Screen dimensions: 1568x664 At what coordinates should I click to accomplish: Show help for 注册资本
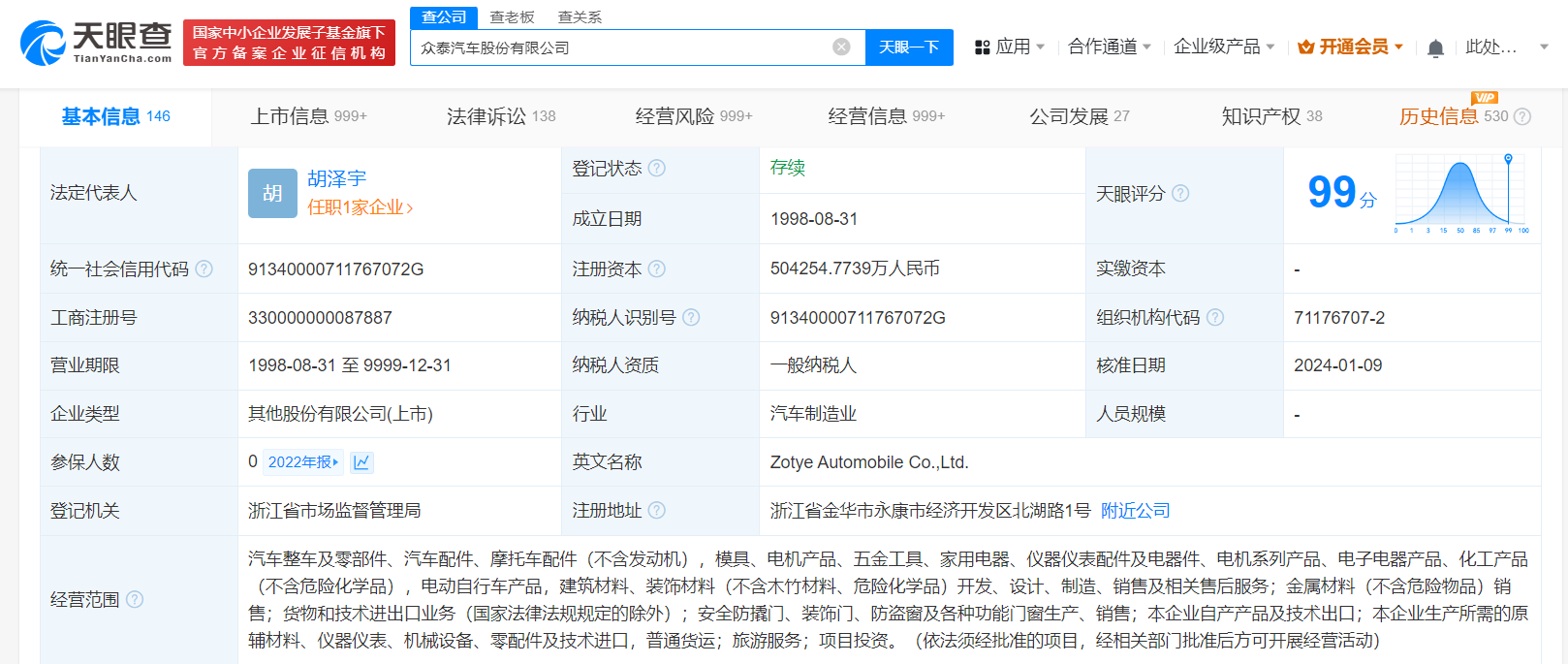point(657,269)
